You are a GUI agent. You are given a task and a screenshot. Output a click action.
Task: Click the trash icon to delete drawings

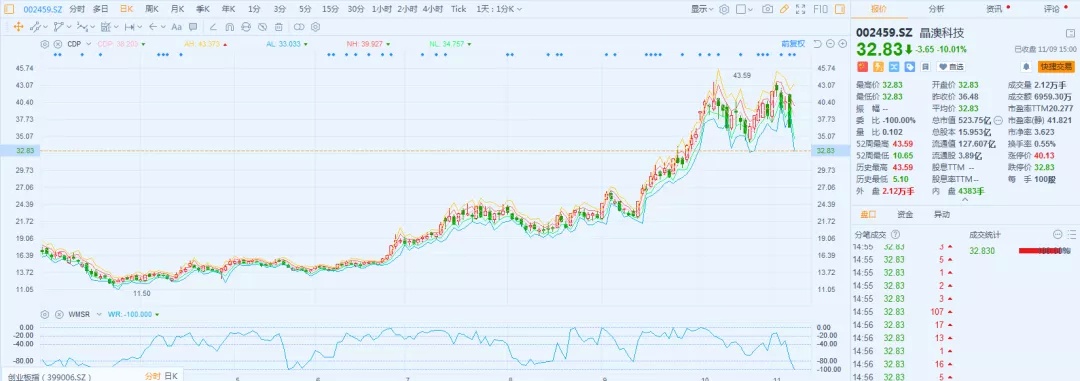[278, 26]
